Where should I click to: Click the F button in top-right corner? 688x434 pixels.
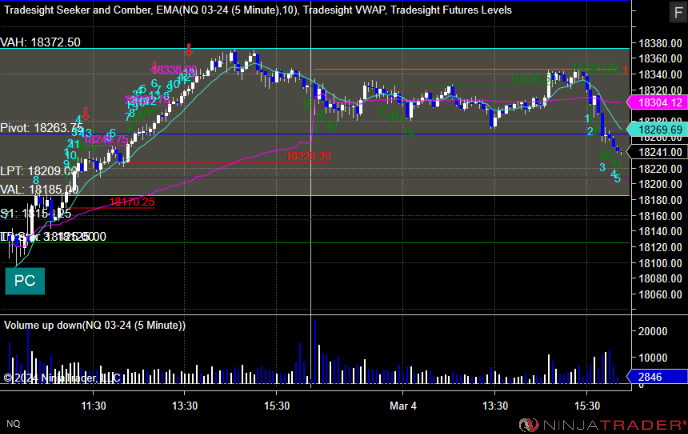678,12
